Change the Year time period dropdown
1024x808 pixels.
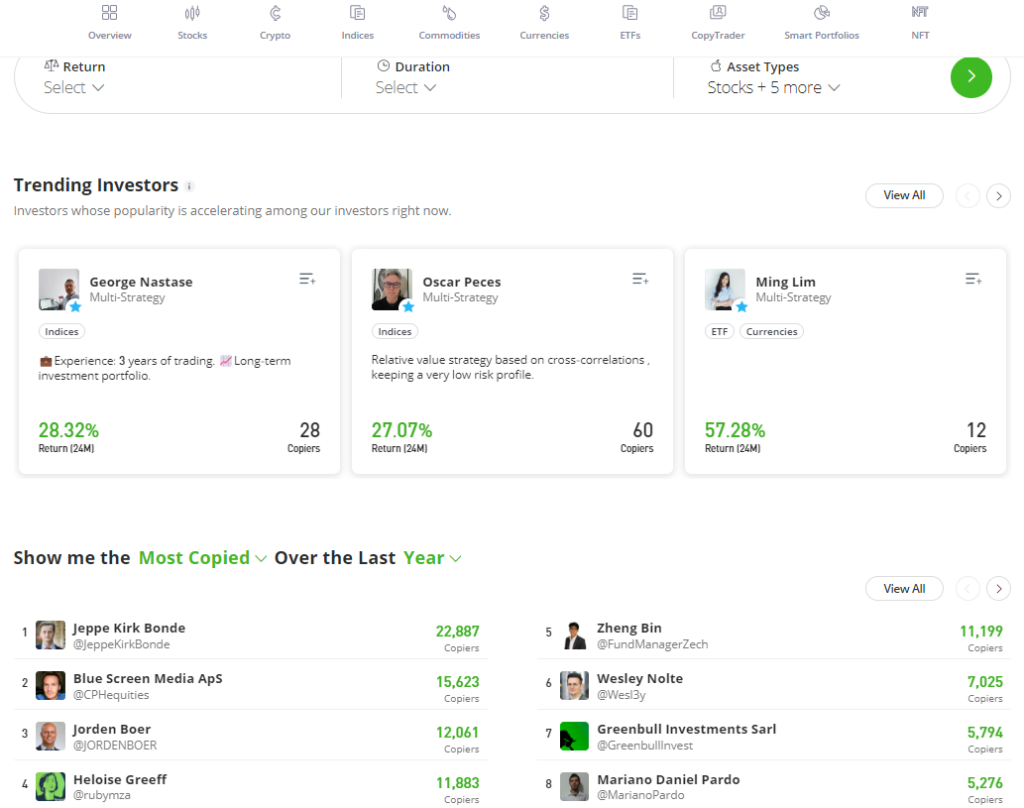click(432, 558)
